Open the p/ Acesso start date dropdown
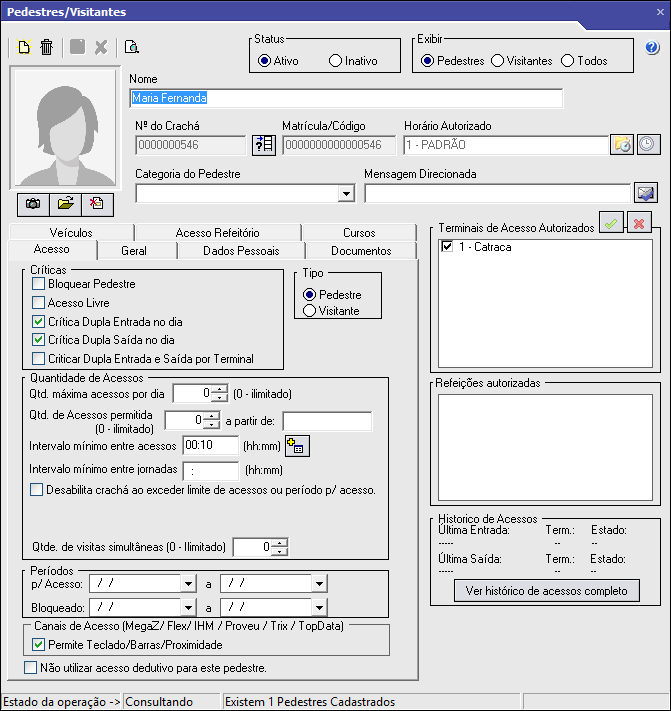Screen dimensions: 671x711 click(188, 583)
